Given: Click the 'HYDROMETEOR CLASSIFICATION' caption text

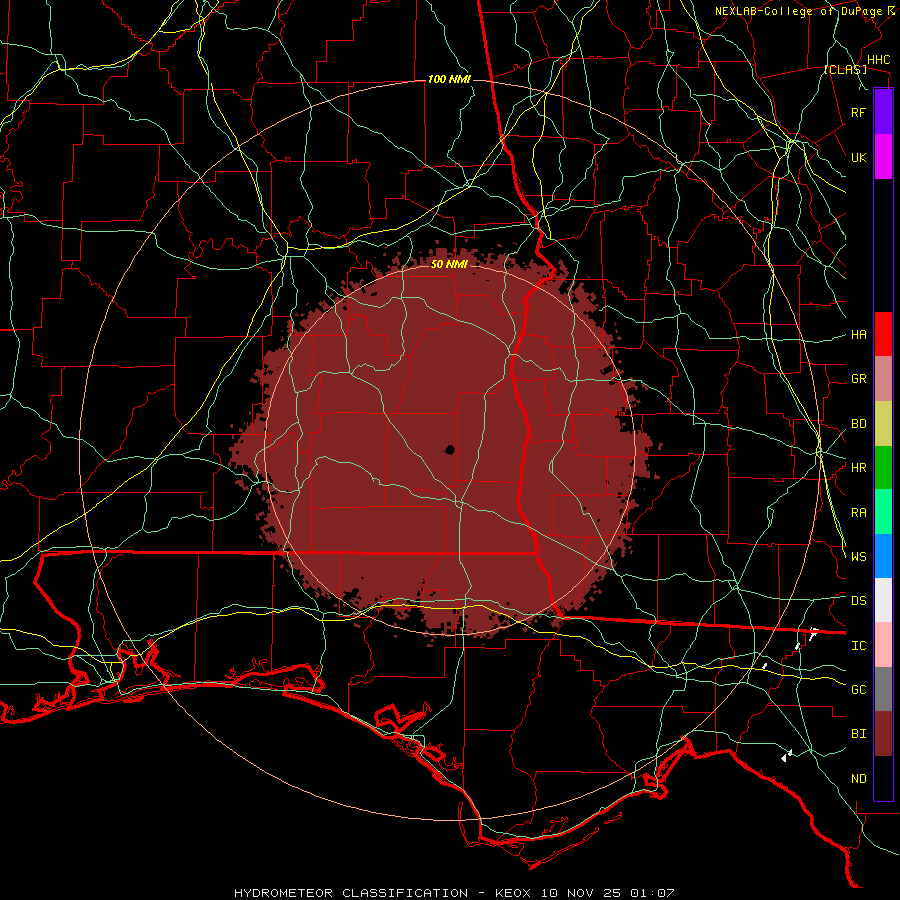Looking at the screenshot, I should point(351,893).
